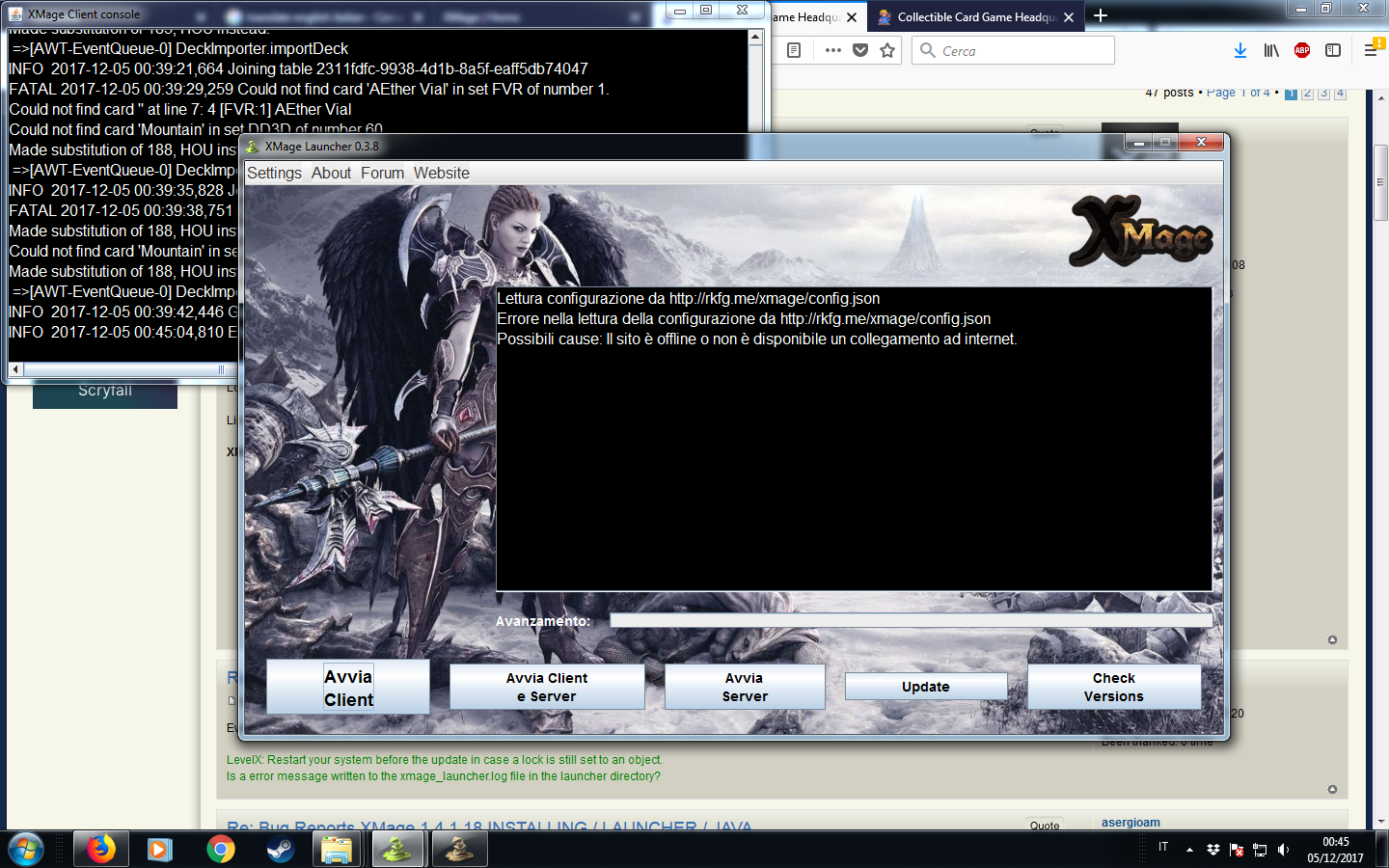The image size is (1389, 868).
Task: Go to forum page 2
Action: pos(1307,93)
